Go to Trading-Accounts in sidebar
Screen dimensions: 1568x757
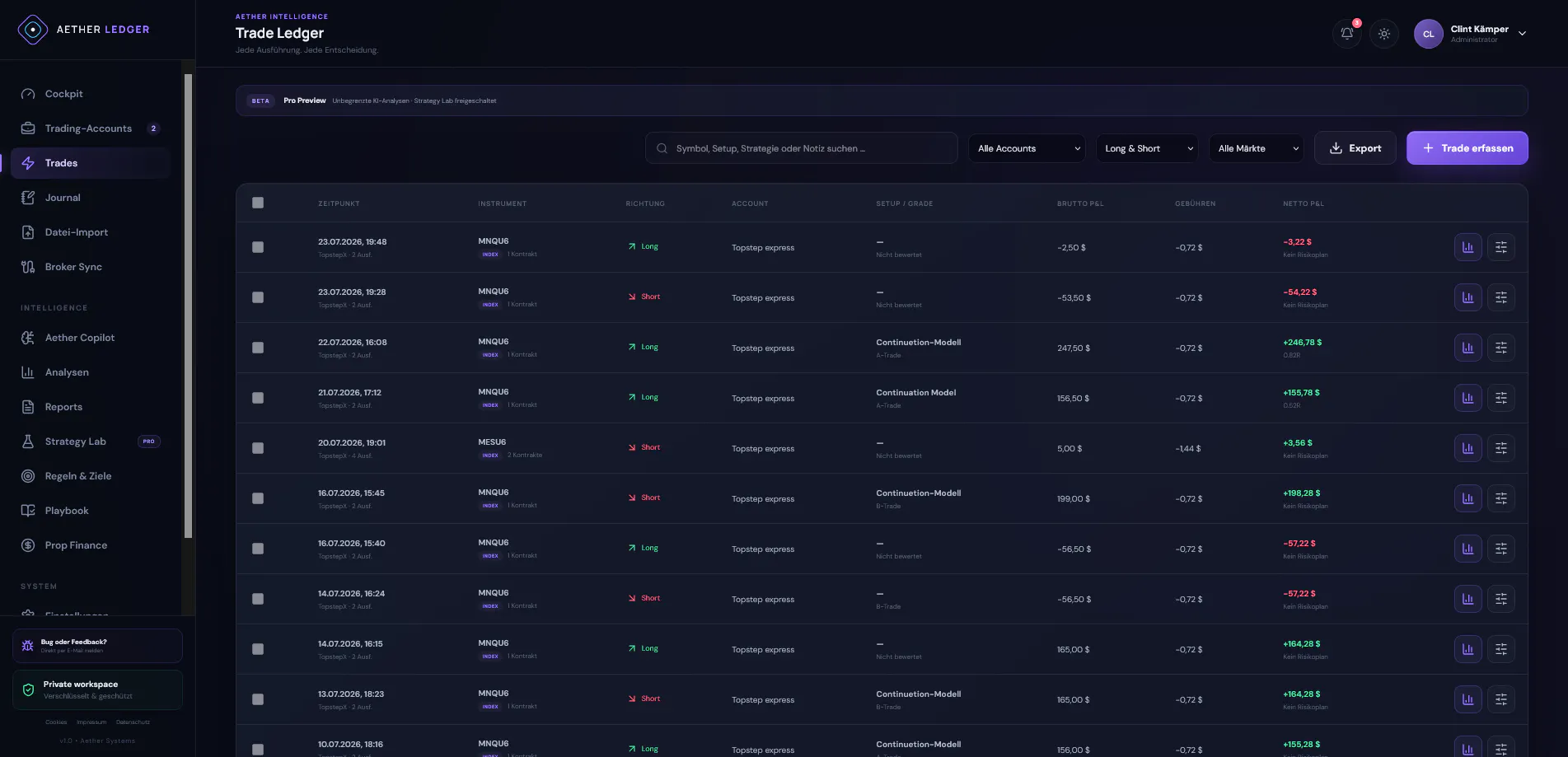[x=91, y=129]
